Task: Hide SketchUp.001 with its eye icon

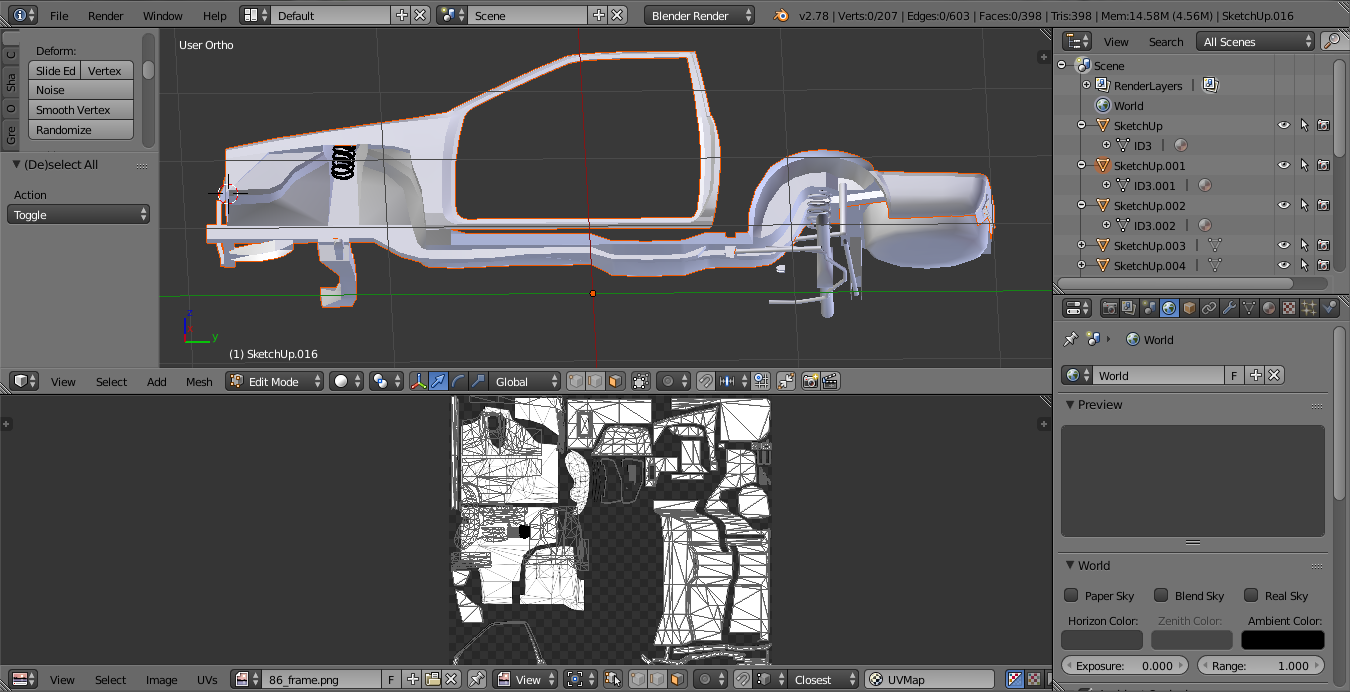Action: click(x=1284, y=165)
